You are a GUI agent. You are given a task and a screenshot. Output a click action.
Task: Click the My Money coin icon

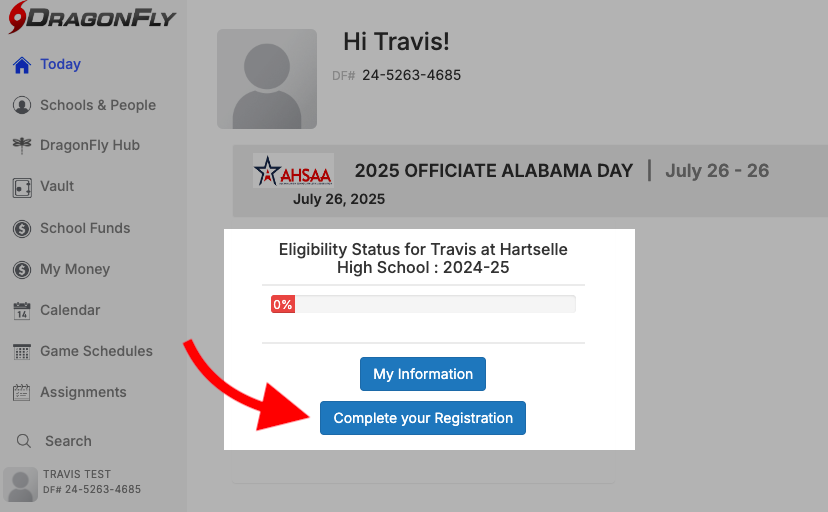(x=21, y=269)
